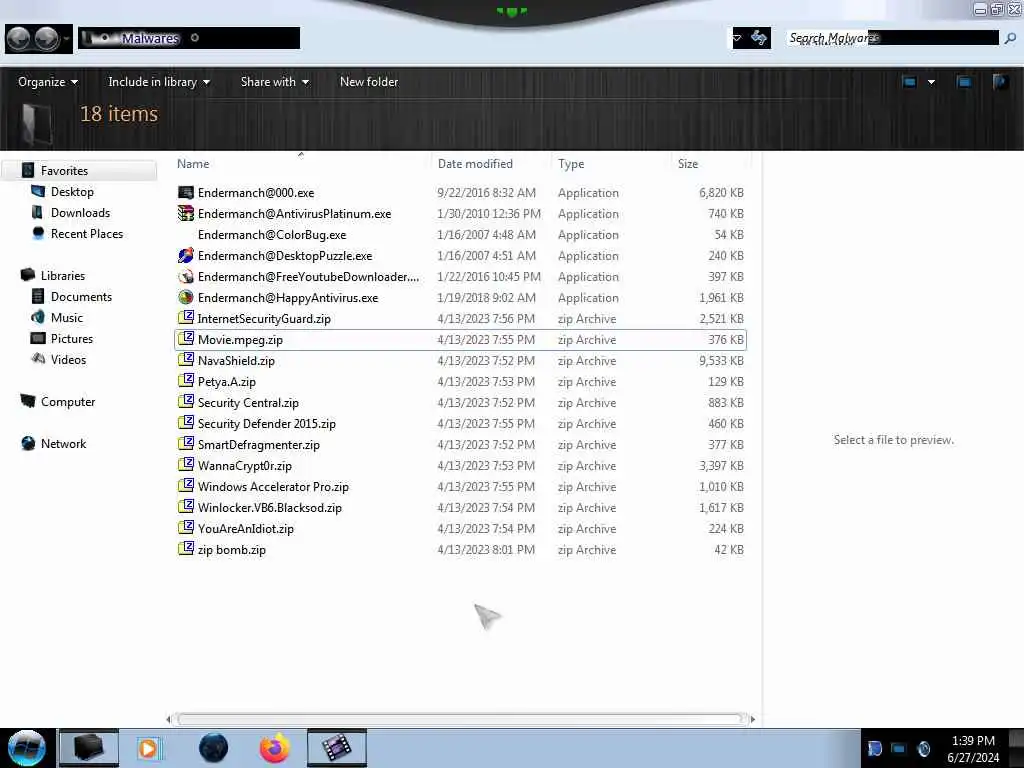Open the movie editor taskbar button
Screen dimensions: 1024x768
(336, 748)
